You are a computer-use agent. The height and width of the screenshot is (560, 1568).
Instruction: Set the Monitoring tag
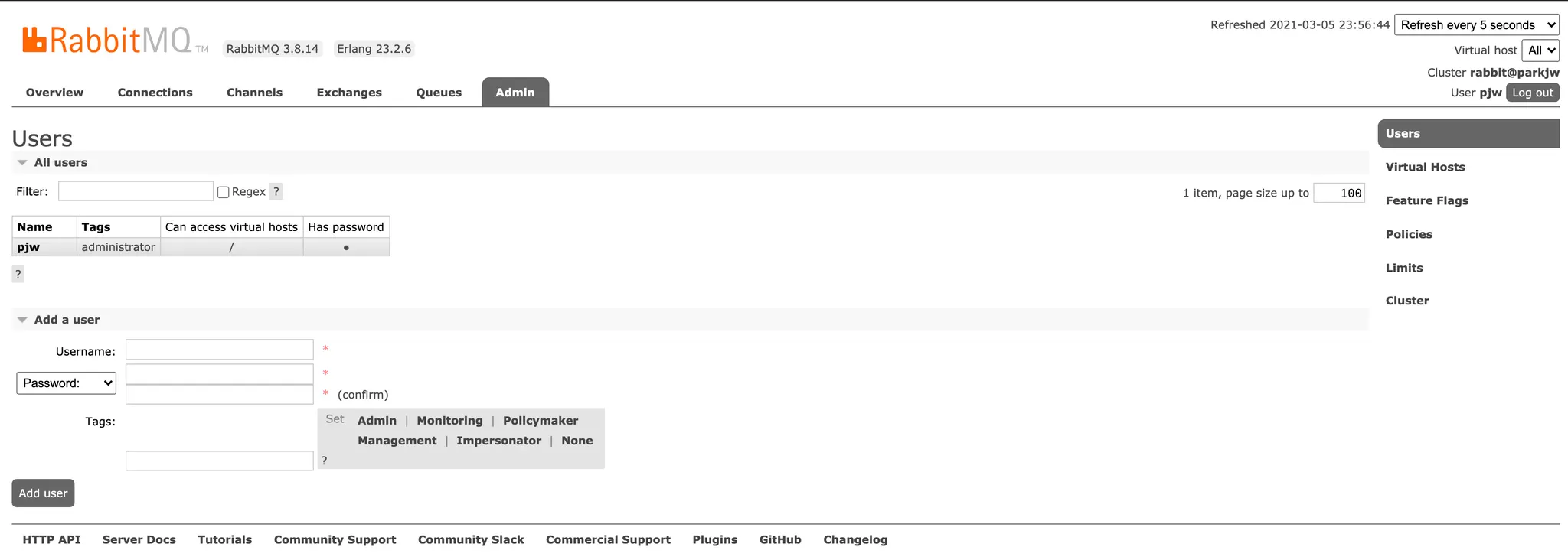coord(449,421)
